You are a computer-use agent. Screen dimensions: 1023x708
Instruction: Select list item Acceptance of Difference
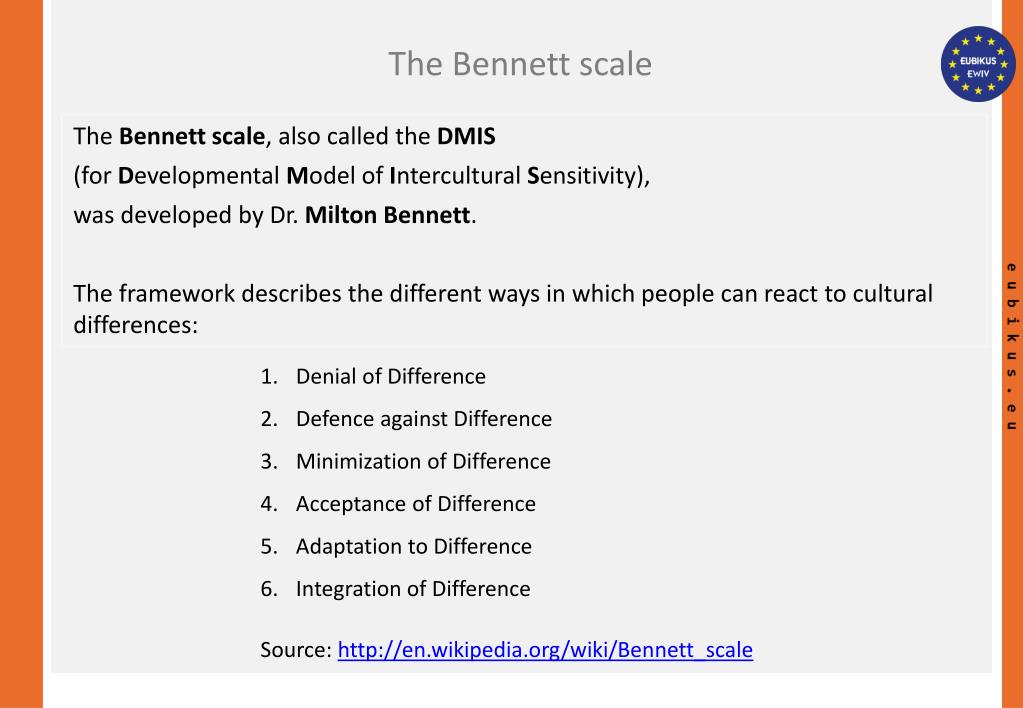[x=416, y=504]
